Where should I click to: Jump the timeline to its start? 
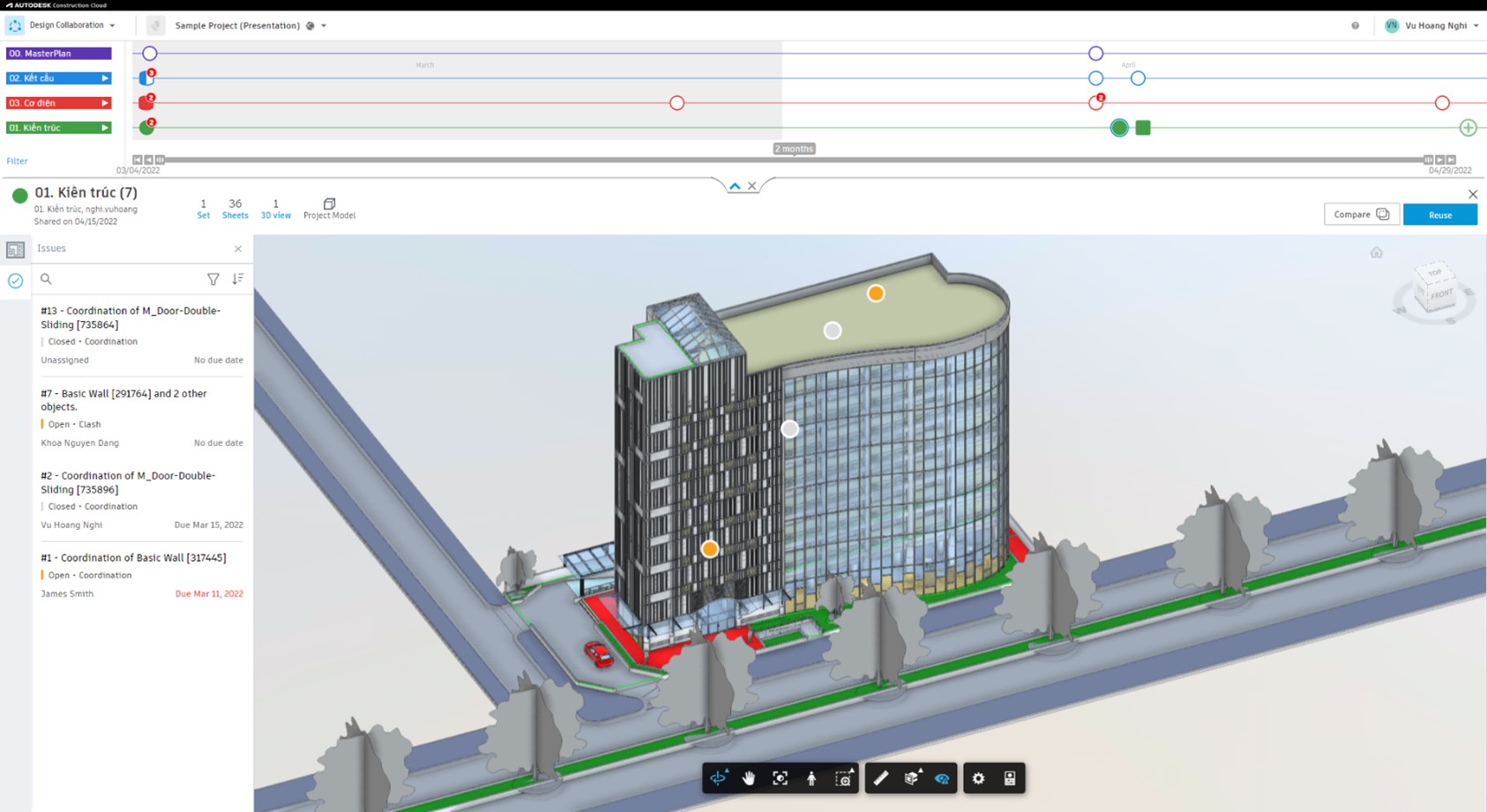tap(137, 160)
